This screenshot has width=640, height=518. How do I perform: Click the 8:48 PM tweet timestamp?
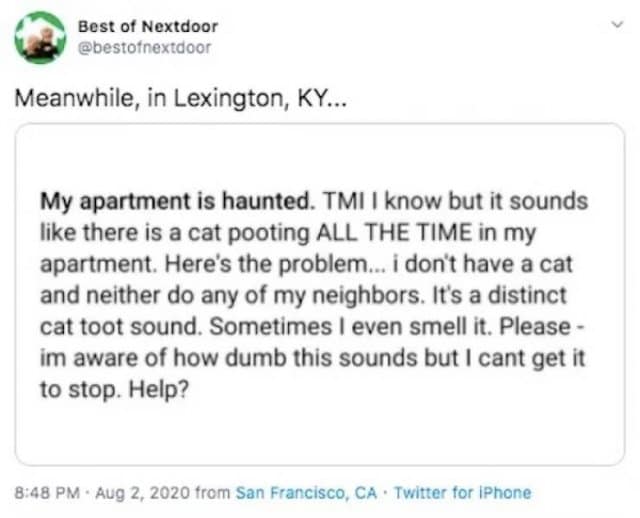point(42,493)
